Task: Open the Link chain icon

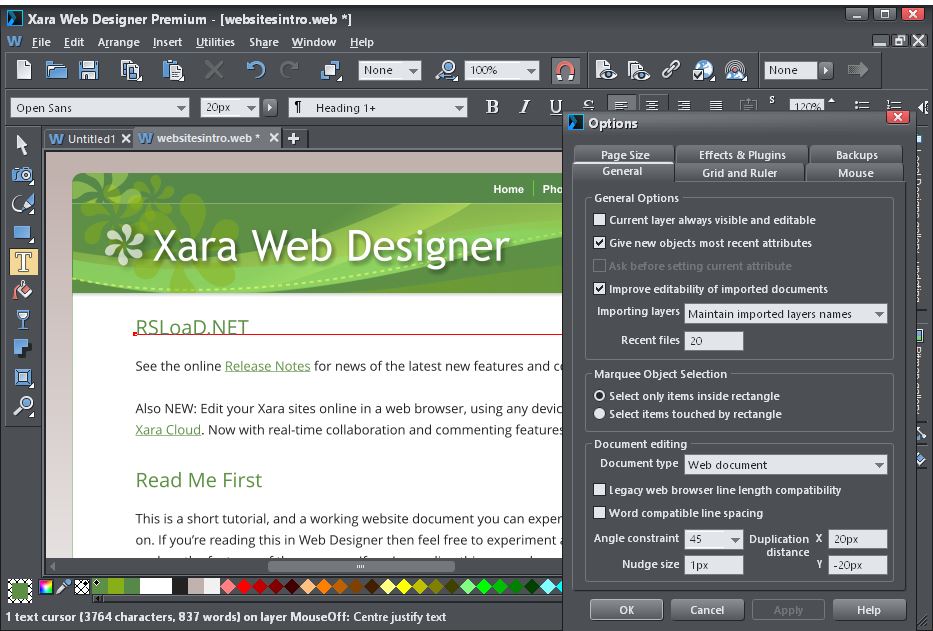Action: 671,70
